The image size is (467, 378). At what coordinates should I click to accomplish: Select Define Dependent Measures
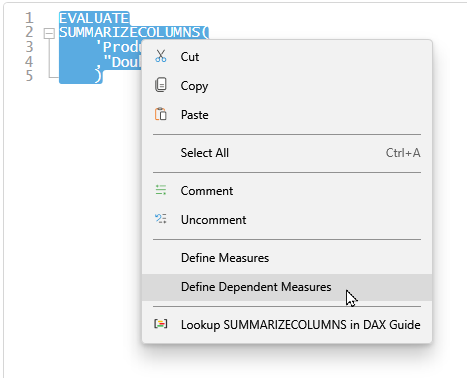(x=287, y=287)
